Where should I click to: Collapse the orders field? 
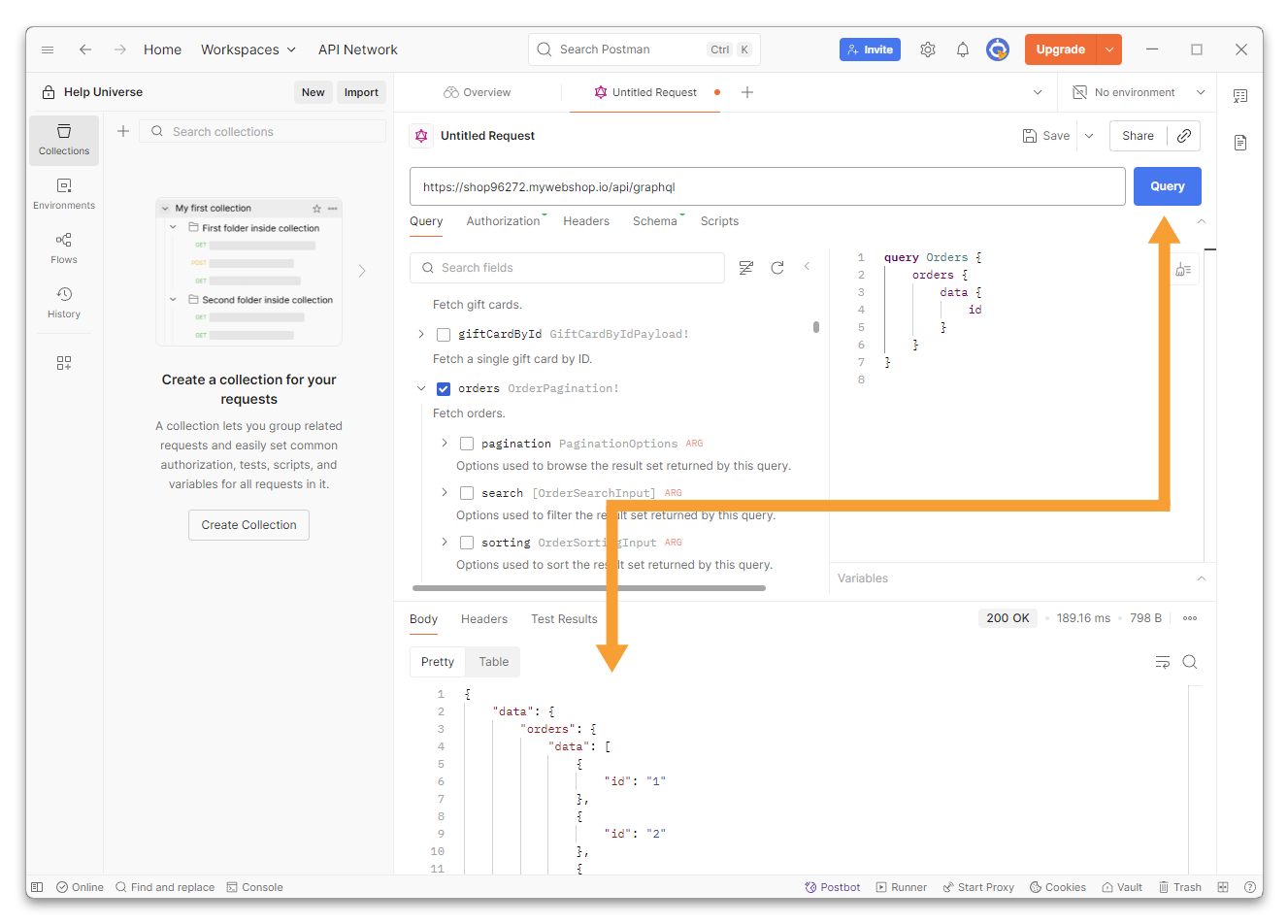[421, 388]
